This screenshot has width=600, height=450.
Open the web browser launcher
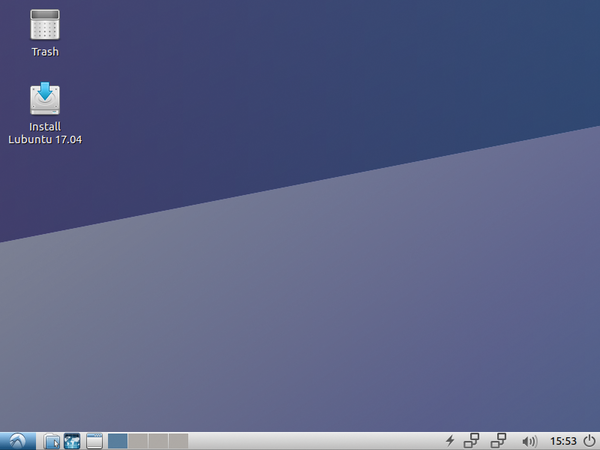pos(72,441)
